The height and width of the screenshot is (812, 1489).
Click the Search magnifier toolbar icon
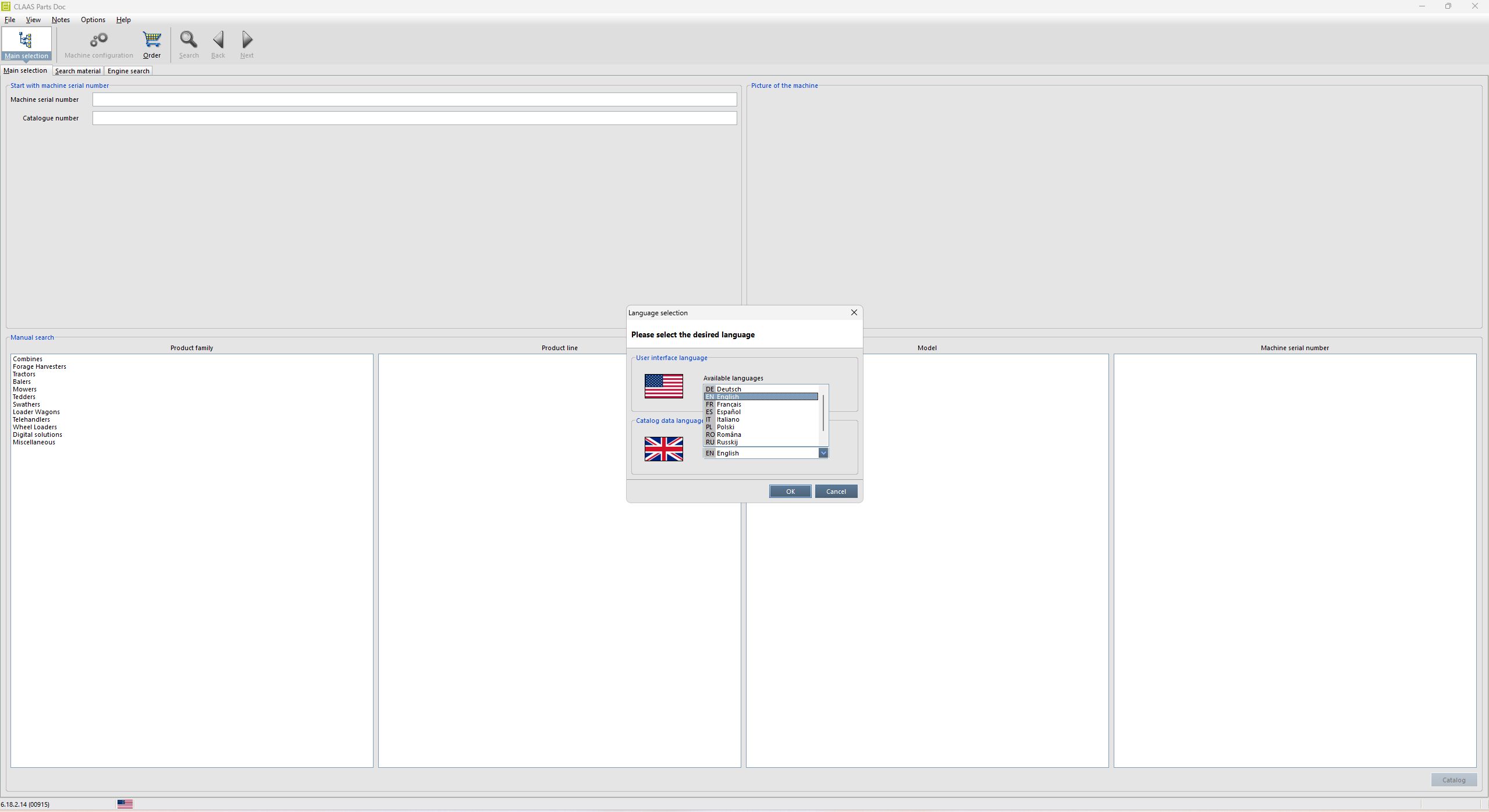[x=189, y=40]
